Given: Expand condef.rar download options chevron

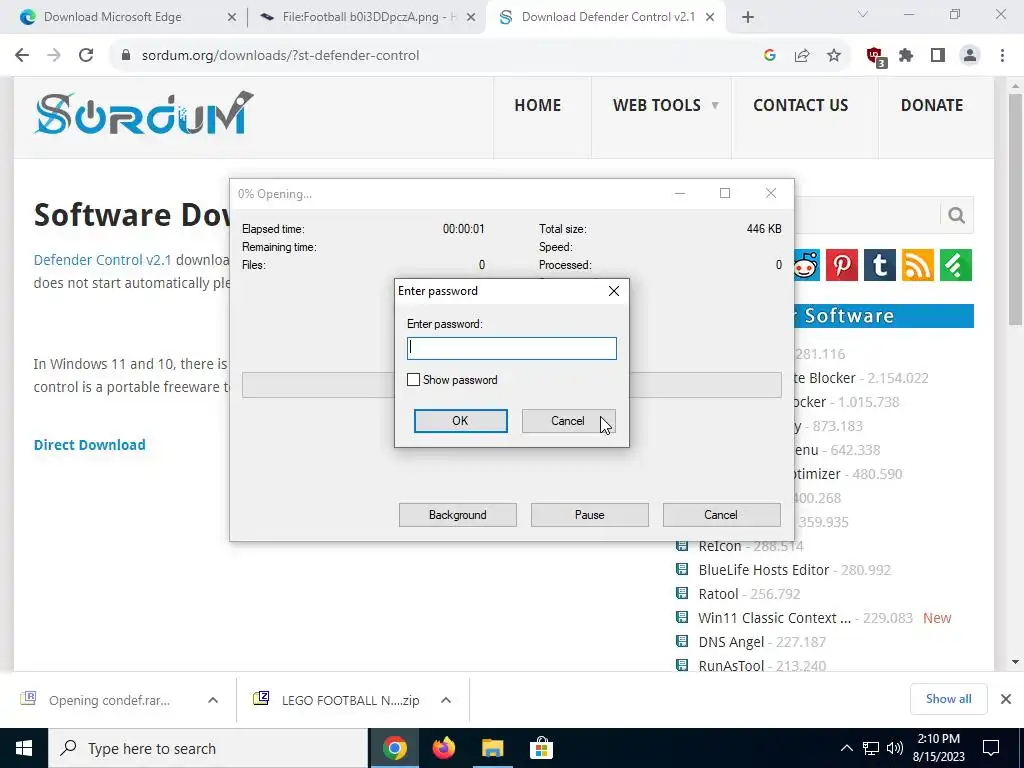Looking at the screenshot, I should tap(213, 700).
